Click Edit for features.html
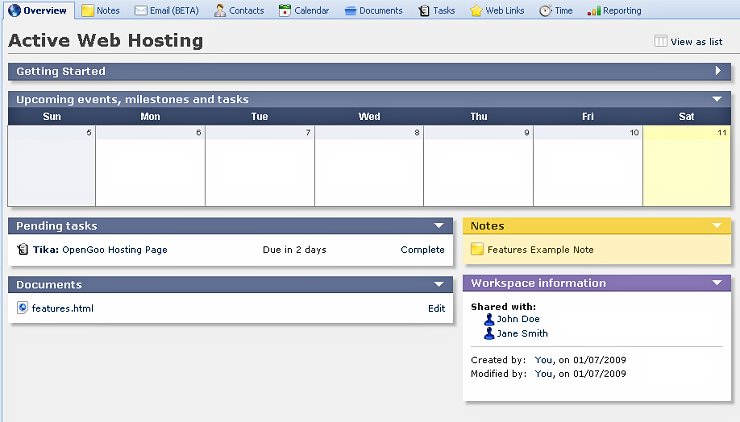This screenshot has height=422, width=740. [x=437, y=308]
